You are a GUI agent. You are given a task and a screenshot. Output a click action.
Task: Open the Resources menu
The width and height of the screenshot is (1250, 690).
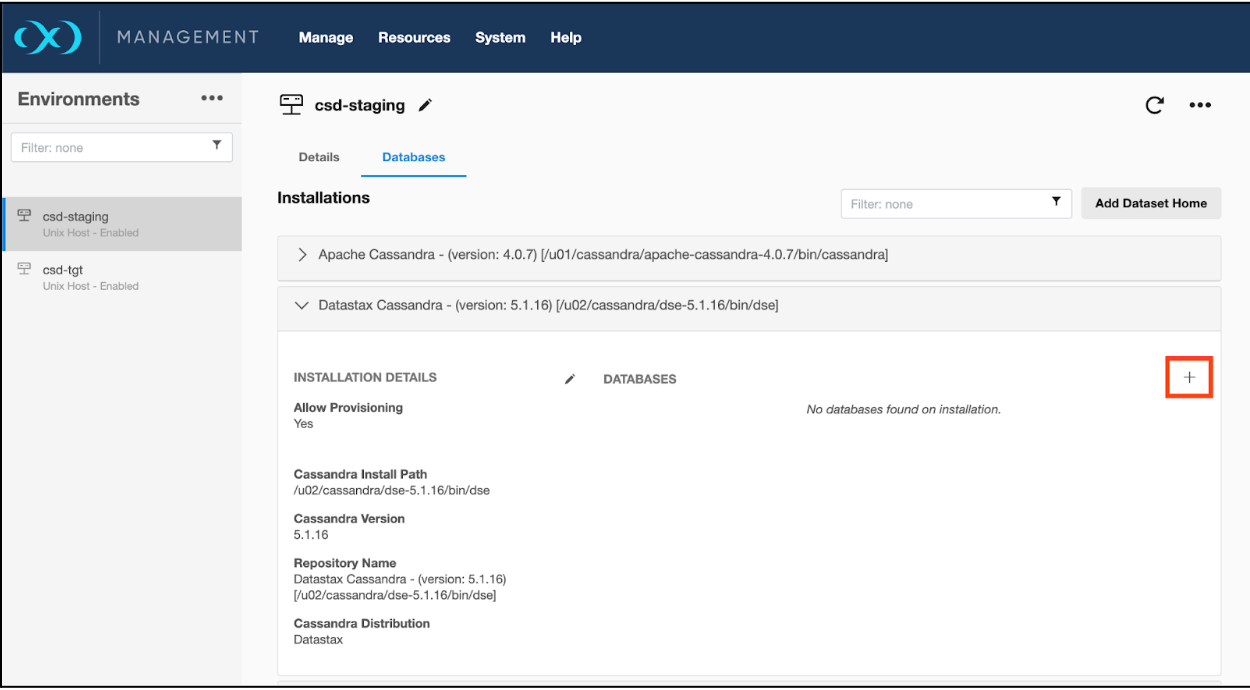(x=414, y=37)
